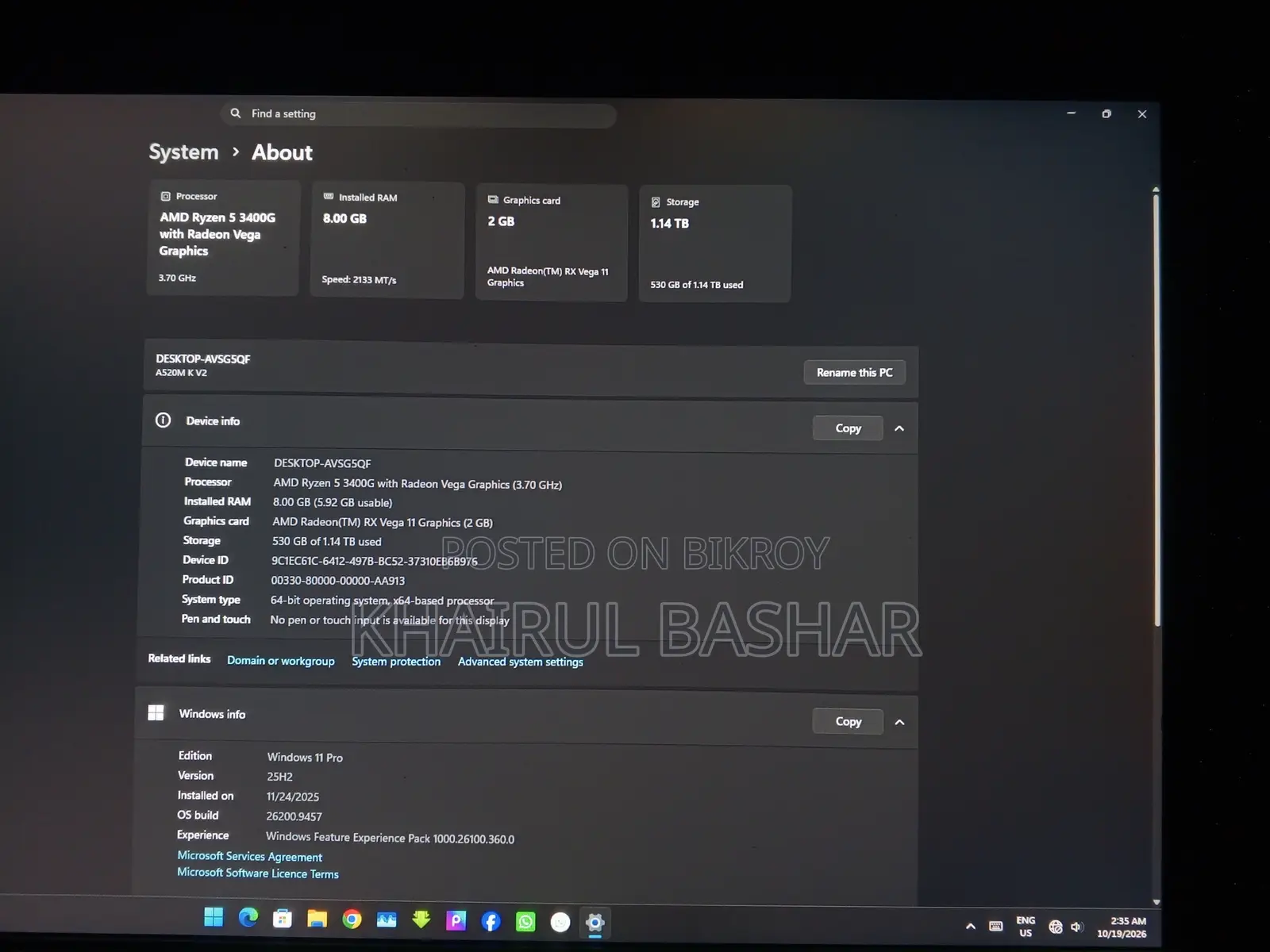Open the purple P app on taskbar
Viewport: 1270px width, 952px height.
point(456,920)
